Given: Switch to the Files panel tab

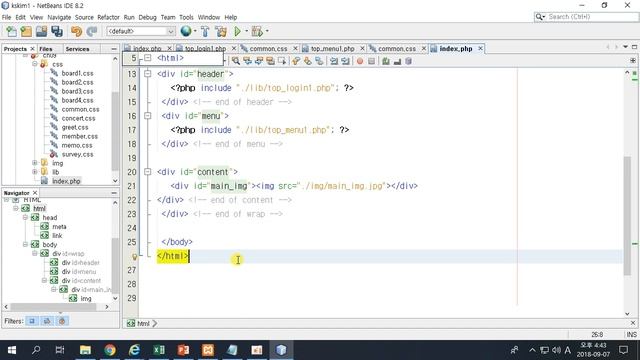Looking at the screenshot, I should tap(46, 49).
